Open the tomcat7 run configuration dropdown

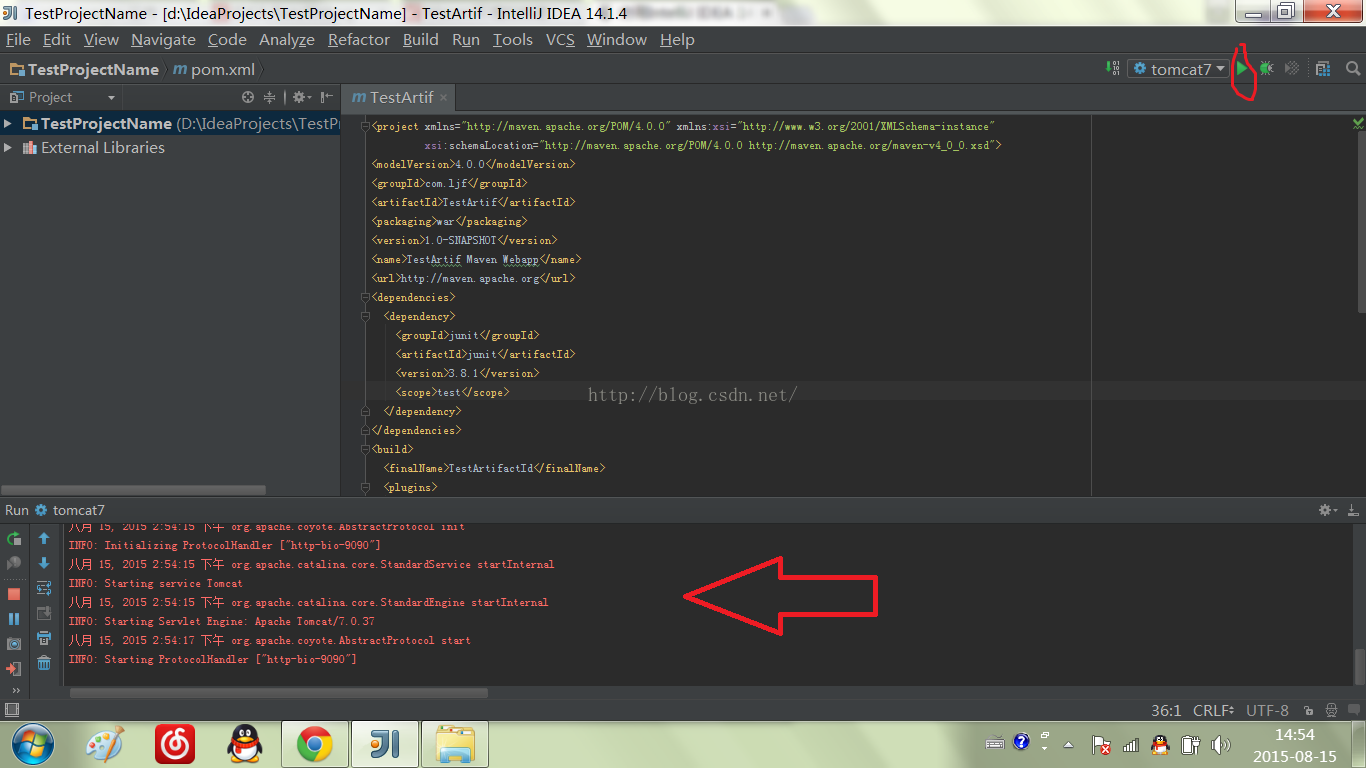pyautogui.click(x=1178, y=69)
